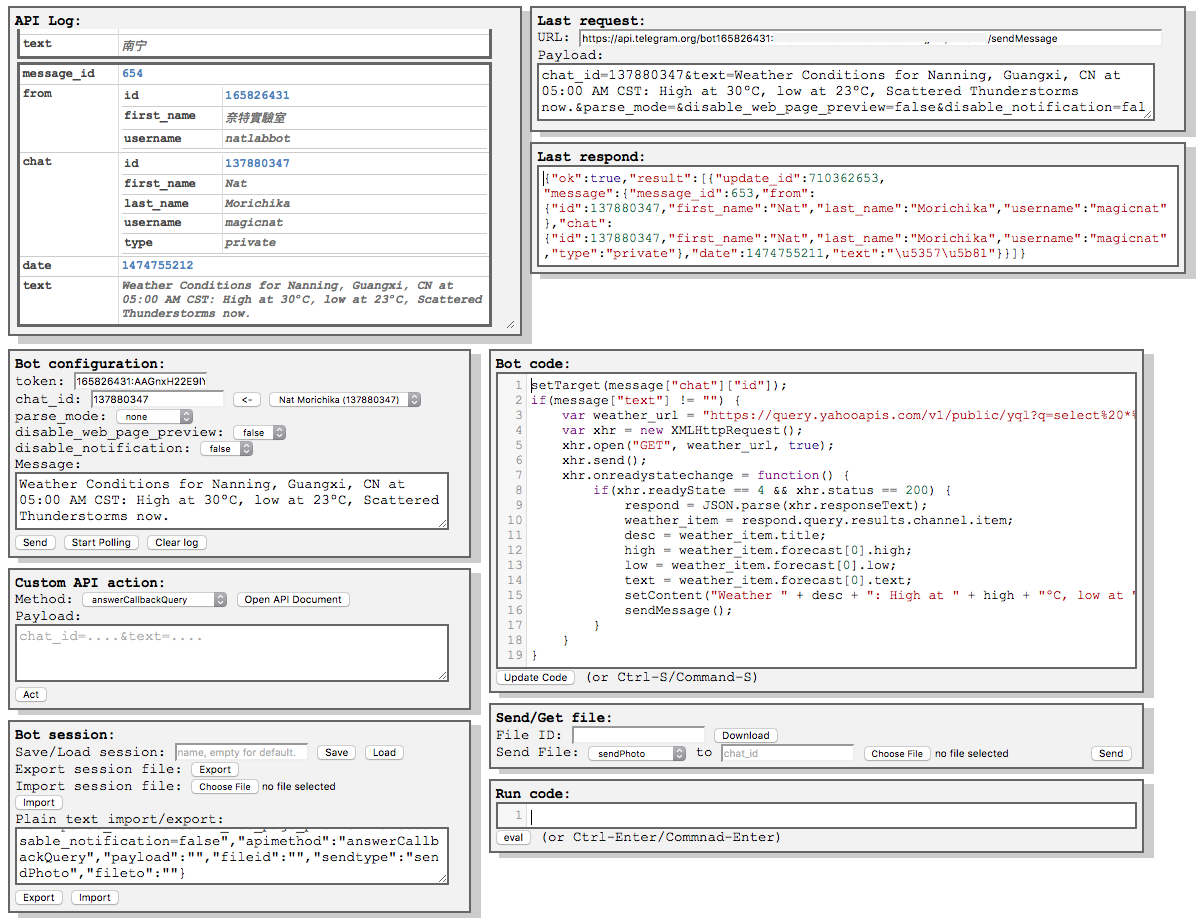
Task: Open the disable_notification dropdown
Action: point(226,448)
